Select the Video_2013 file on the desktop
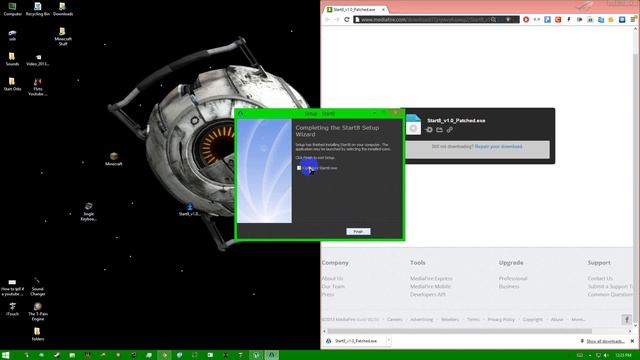The width and height of the screenshot is (640, 360). (x=38, y=60)
